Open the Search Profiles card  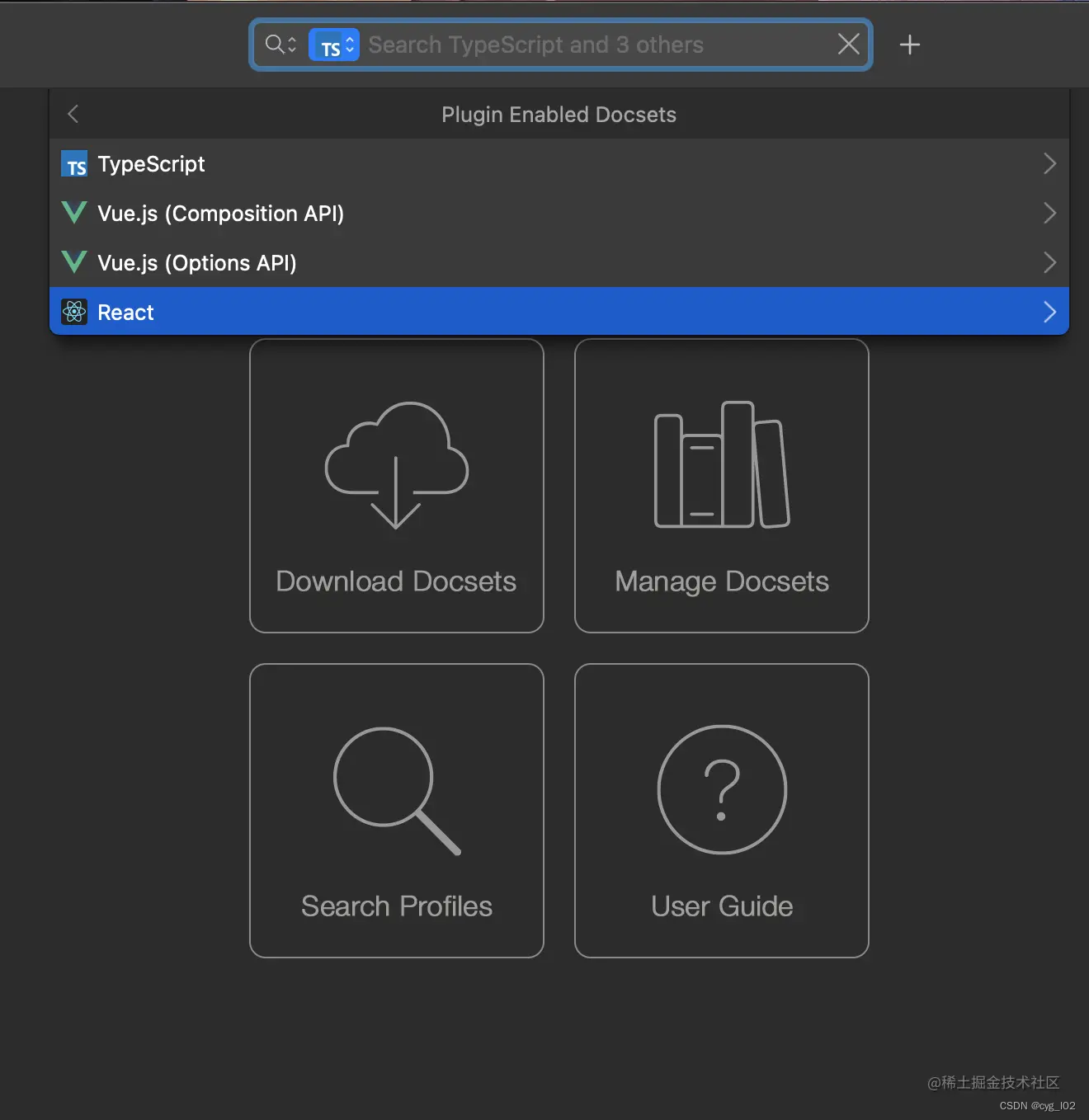point(397,811)
